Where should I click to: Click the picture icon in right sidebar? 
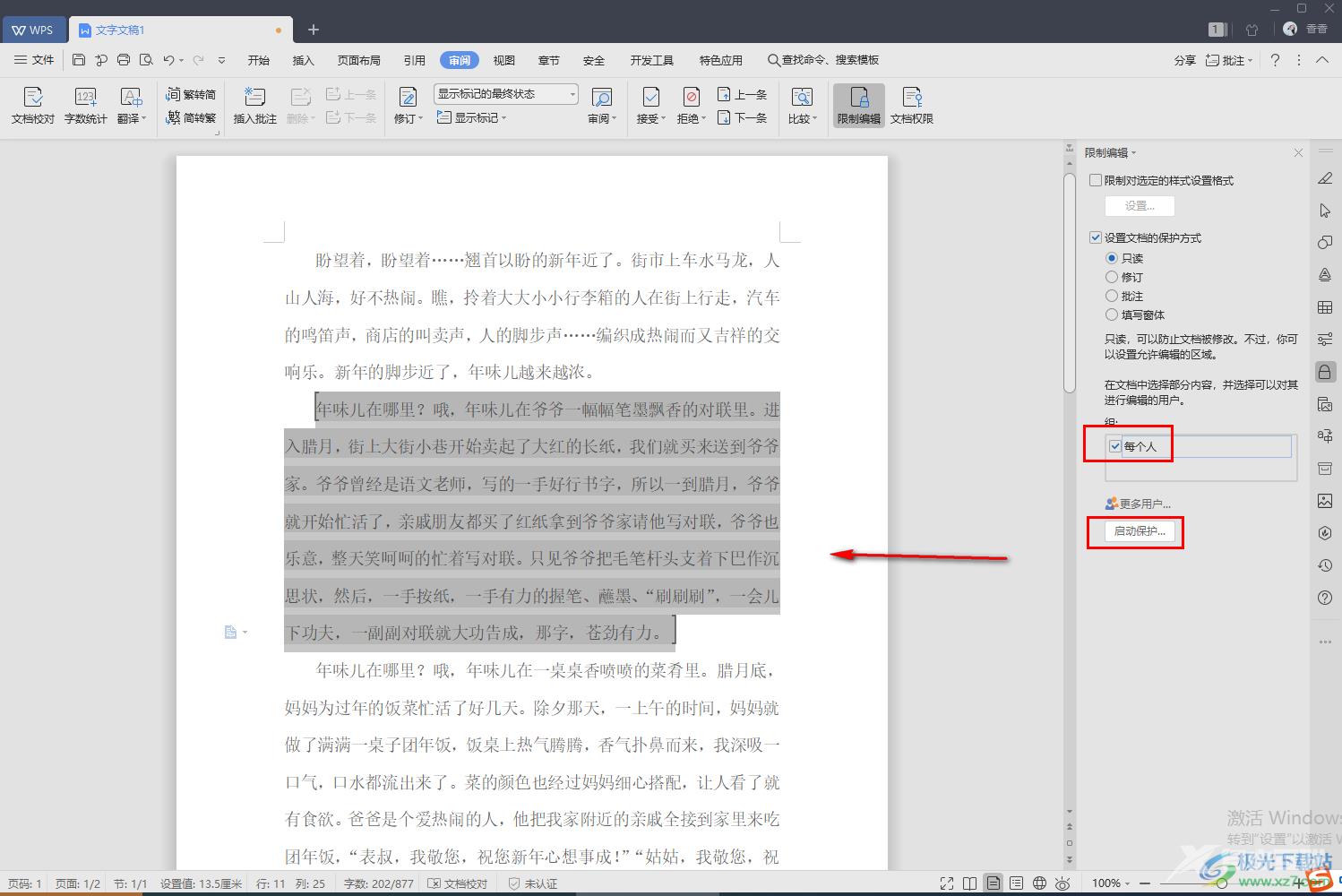[x=1325, y=501]
